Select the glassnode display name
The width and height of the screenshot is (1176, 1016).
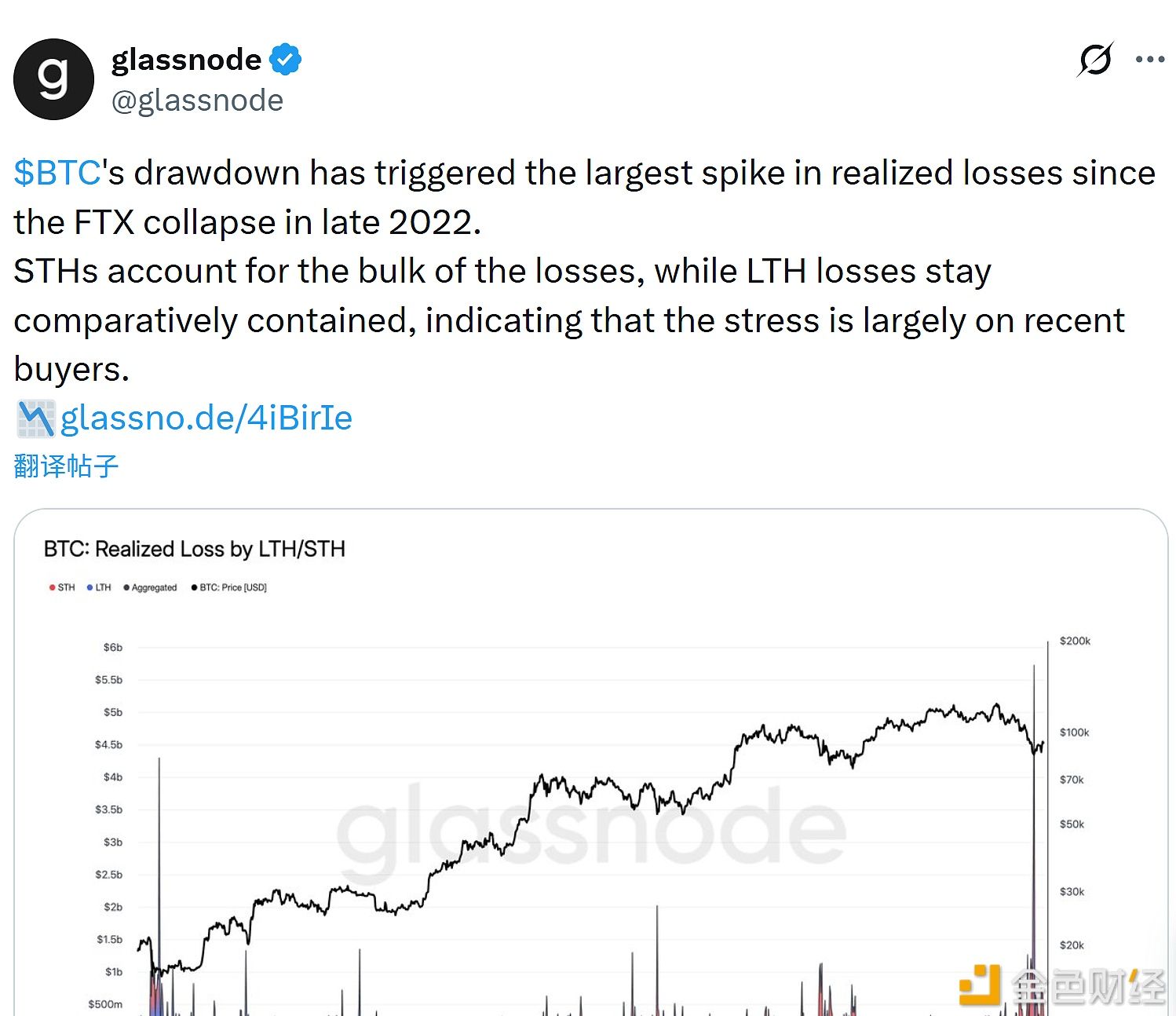(x=187, y=59)
